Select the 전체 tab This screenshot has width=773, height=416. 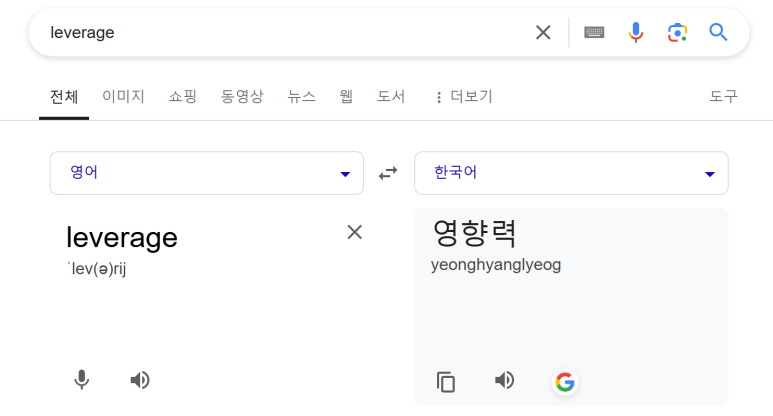click(64, 97)
